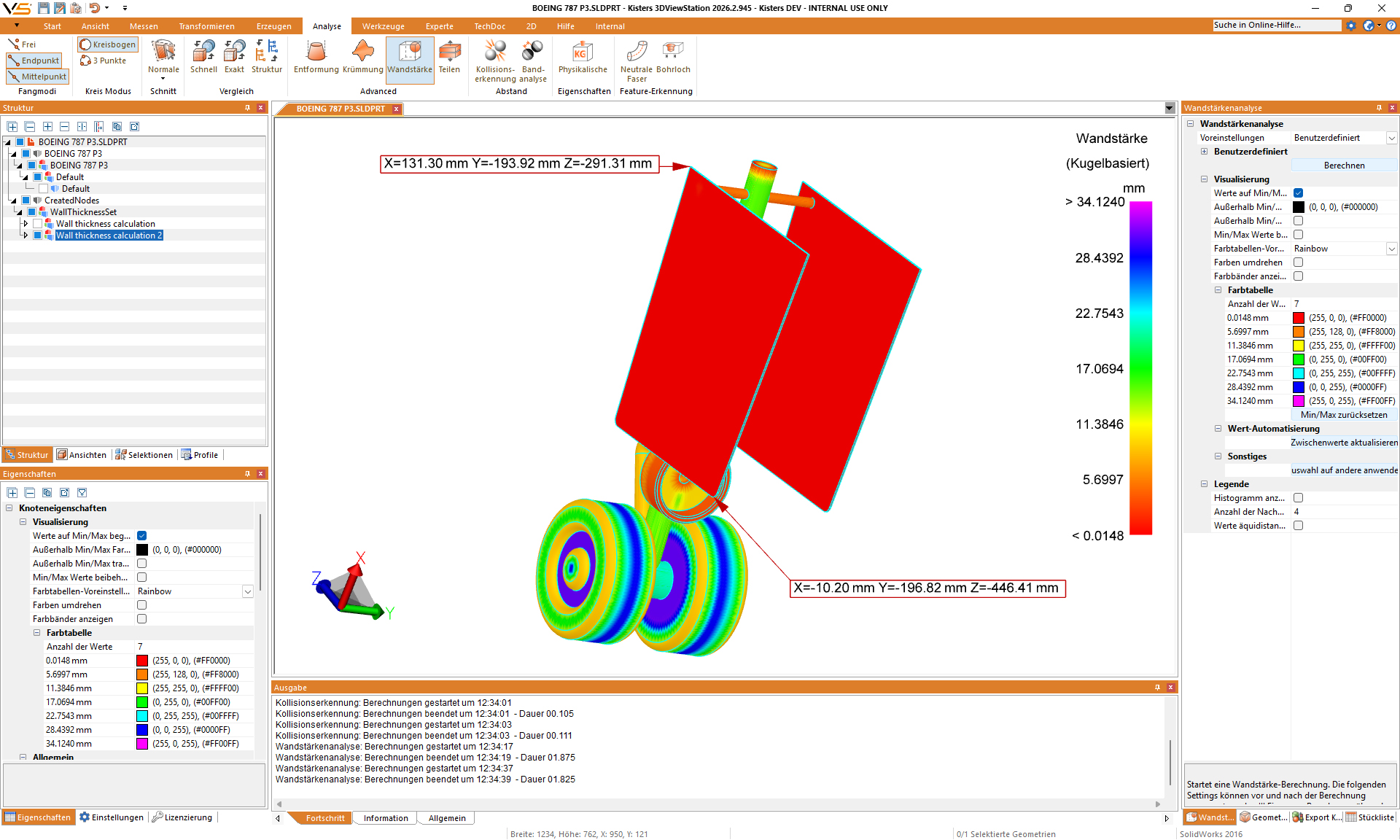Click the Suche in Online-Hilfe search field
This screenshot has width=1400, height=840.
pos(1276,26)
